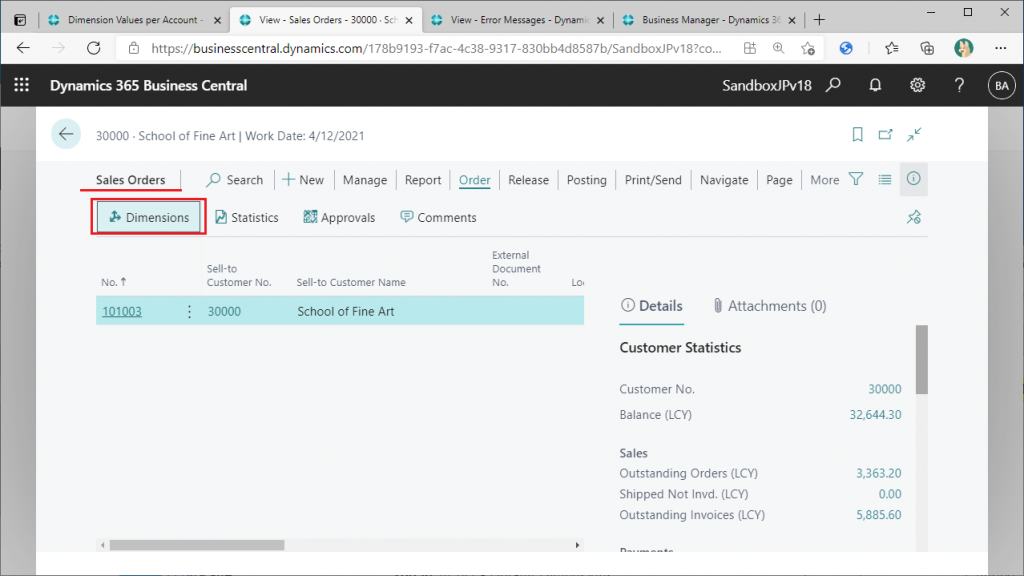Switch to Attachments (0) tab
This screenshot has height=576, width=1024.
[769, 306]
